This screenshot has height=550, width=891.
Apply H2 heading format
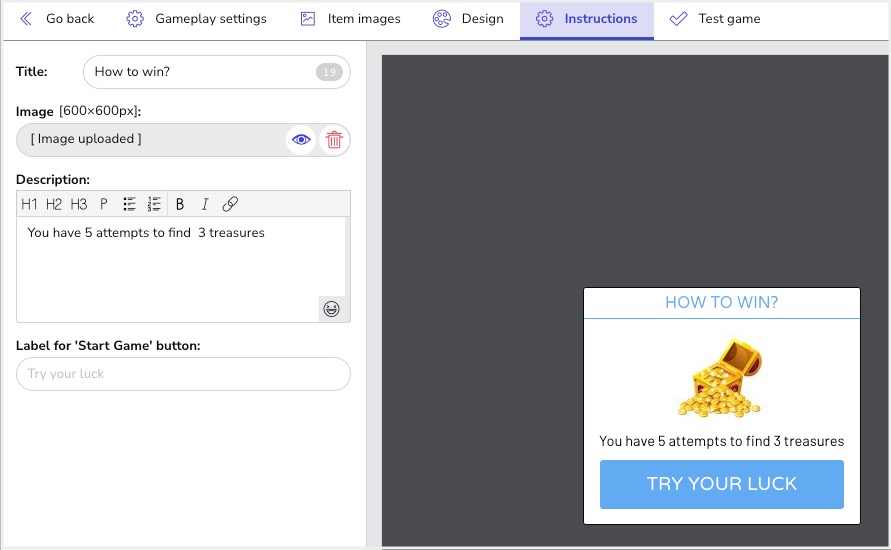point(54,204)
